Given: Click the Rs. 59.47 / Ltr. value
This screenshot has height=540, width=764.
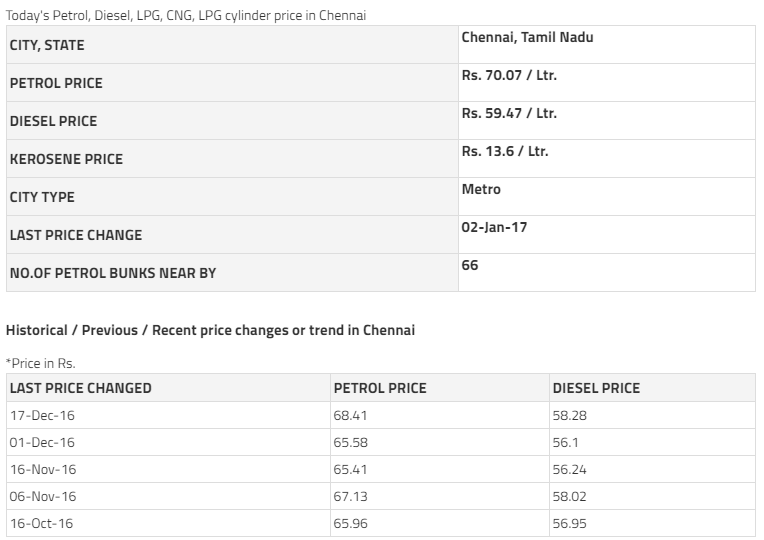Looking at the screenshot, I should (x=509, y=114).
